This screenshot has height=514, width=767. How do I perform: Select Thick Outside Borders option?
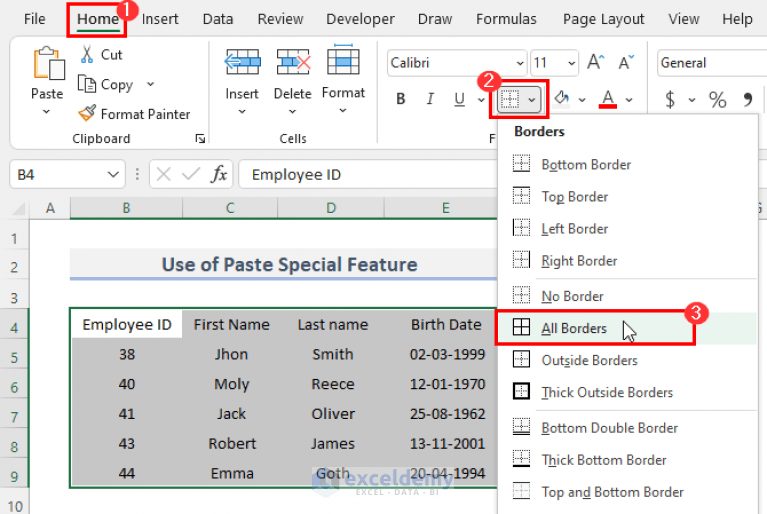coord(628,392)
